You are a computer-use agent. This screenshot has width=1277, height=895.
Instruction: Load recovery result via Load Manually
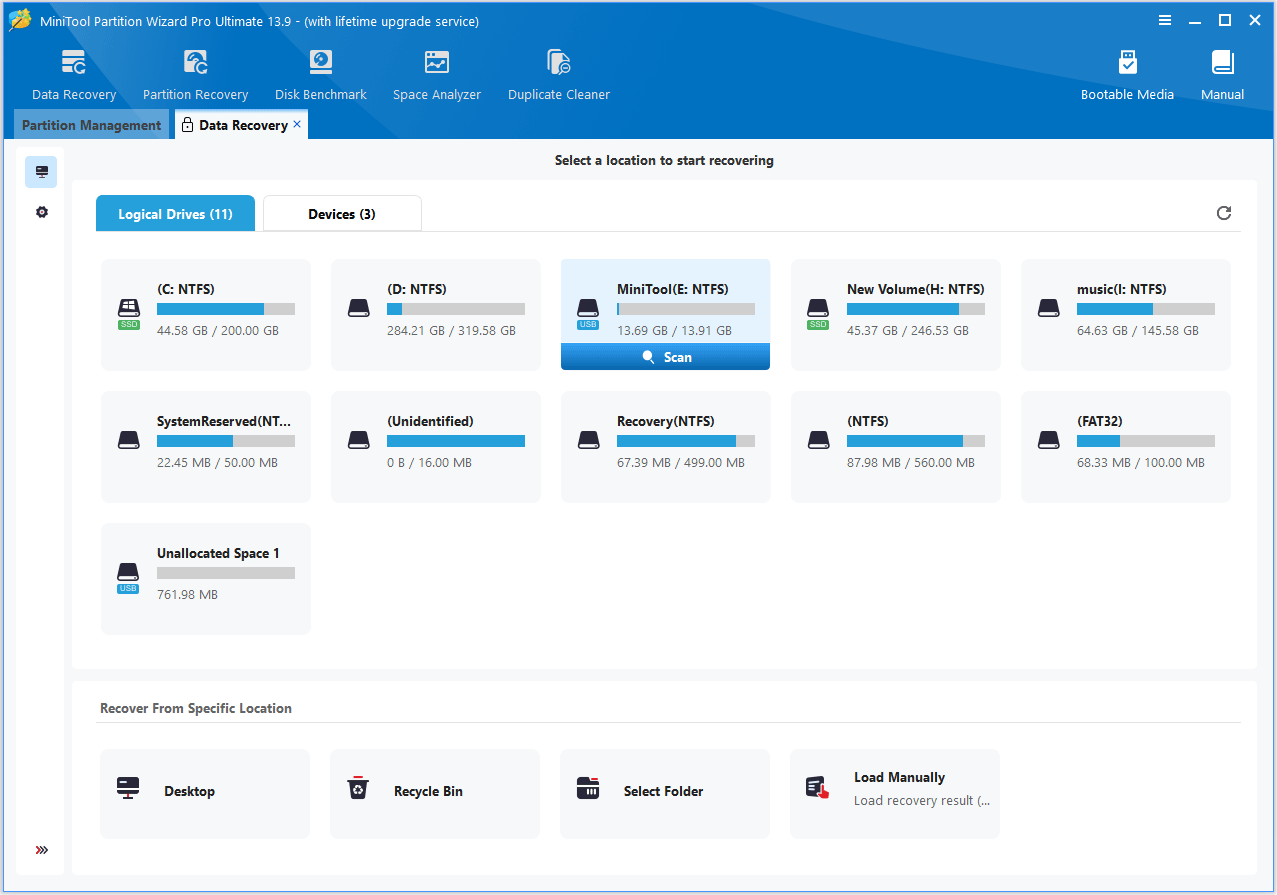(895, 793)
